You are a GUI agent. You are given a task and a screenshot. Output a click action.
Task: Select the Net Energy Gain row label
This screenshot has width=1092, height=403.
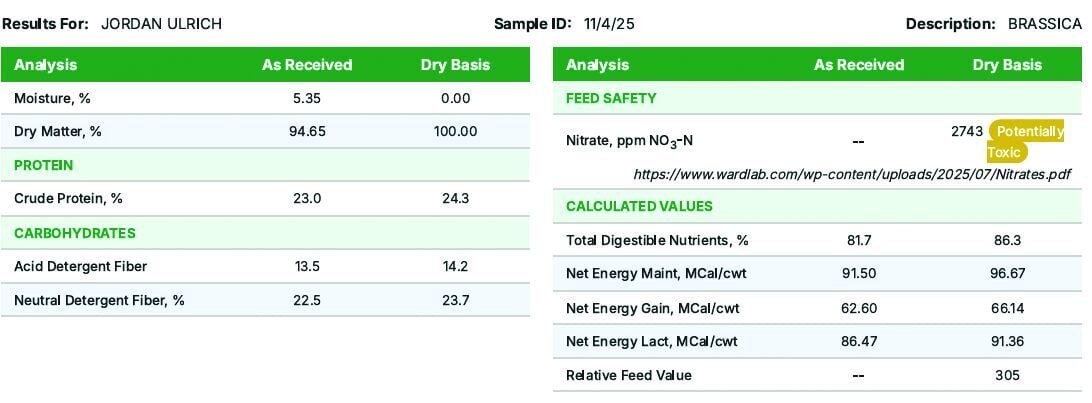tap(652, 308)
